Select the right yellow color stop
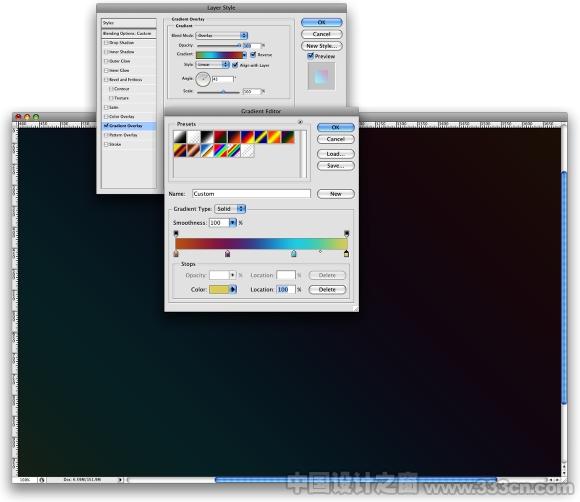 (x=346, y=253)
